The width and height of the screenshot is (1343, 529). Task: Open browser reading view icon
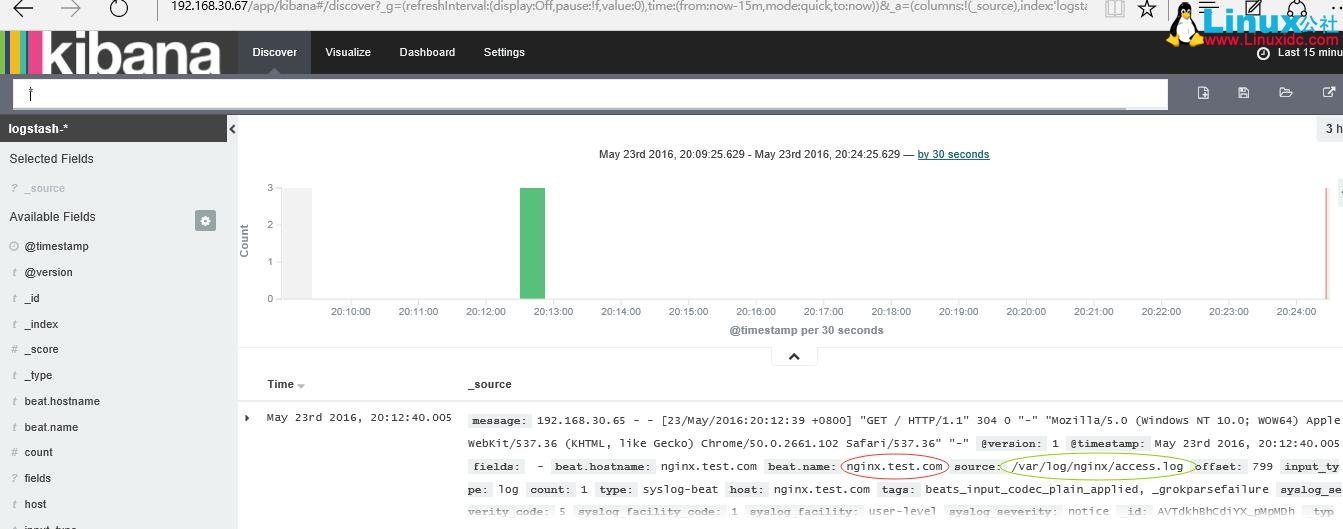pos(1115,9)
